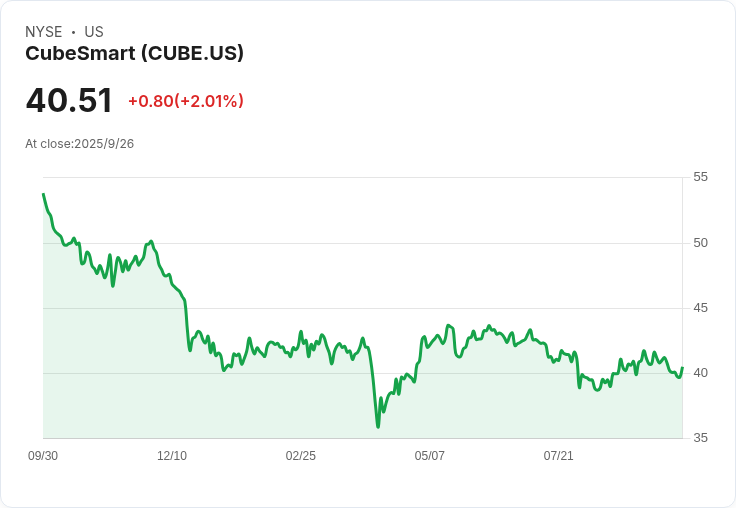This screenshot has width=736, height=508.
Task: Select the 05/07 date on x-axis
Action: coord(430,456)
